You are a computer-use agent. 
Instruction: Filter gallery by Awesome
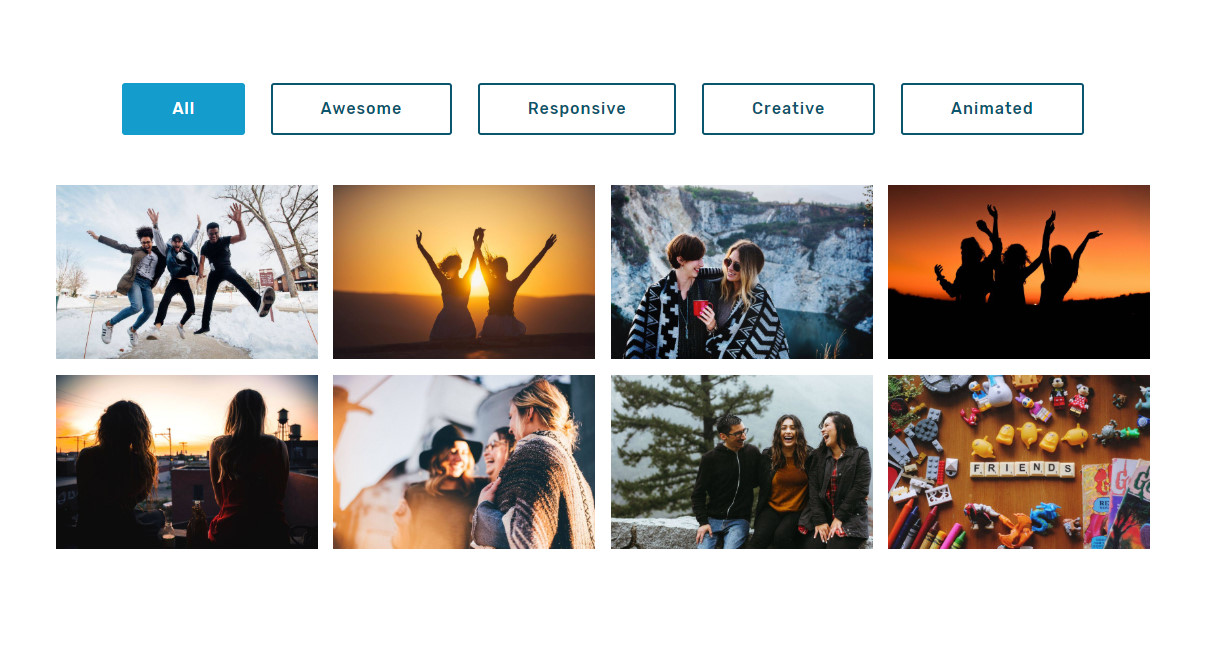point(361,109)
